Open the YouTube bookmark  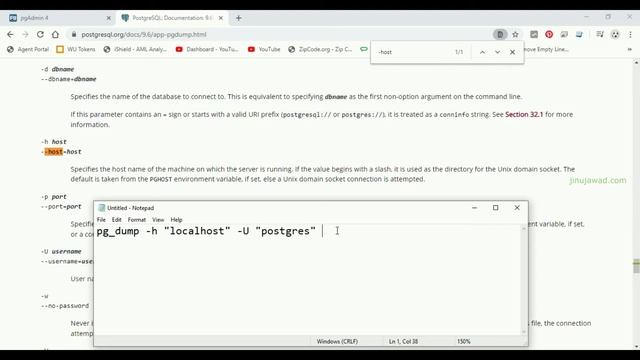(264, 49)
